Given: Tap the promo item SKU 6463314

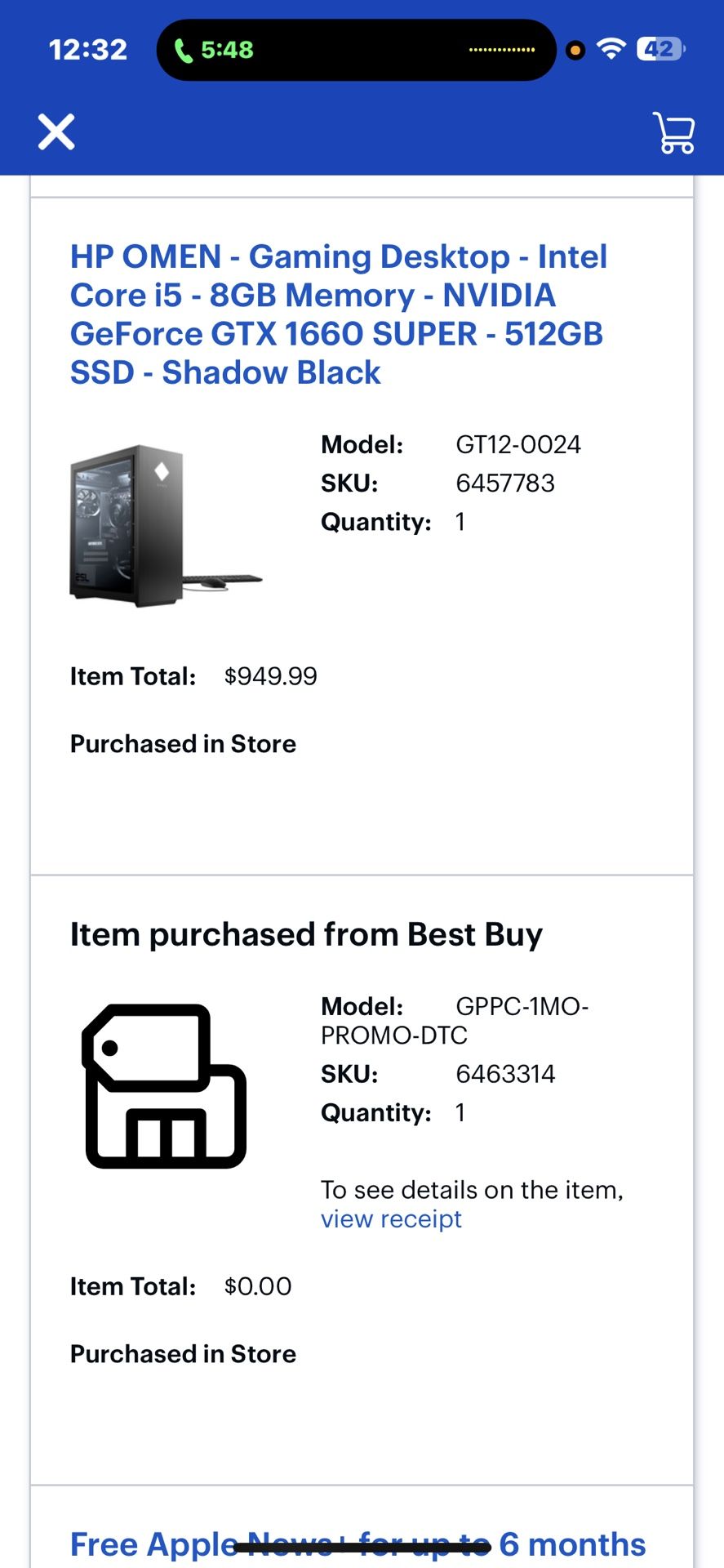Looking at the screenshot, I should click(x=505, y=1074).
